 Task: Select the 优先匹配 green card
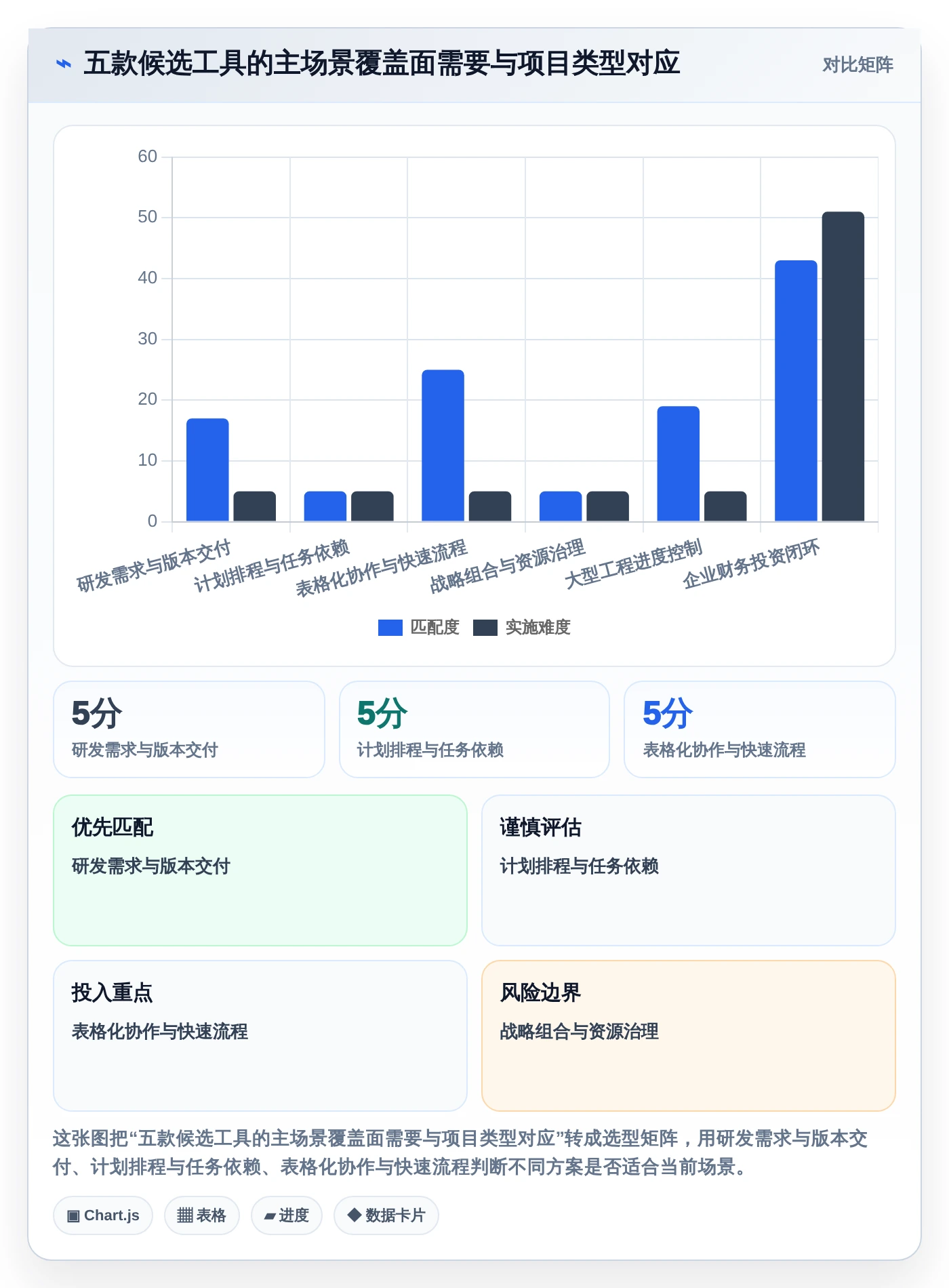[260, 870]
